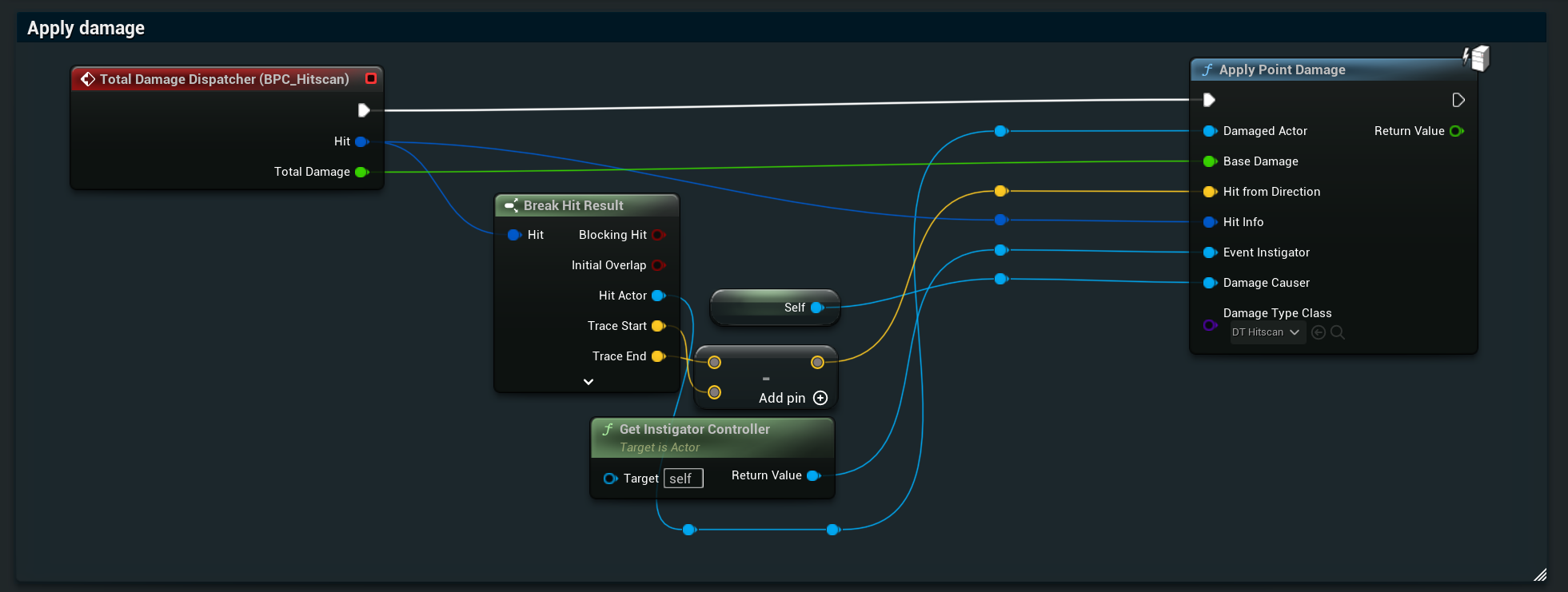Click the red delegate pin on Total Damage Dispatcher
This screenshot has width=1568, height=592.
371,78
